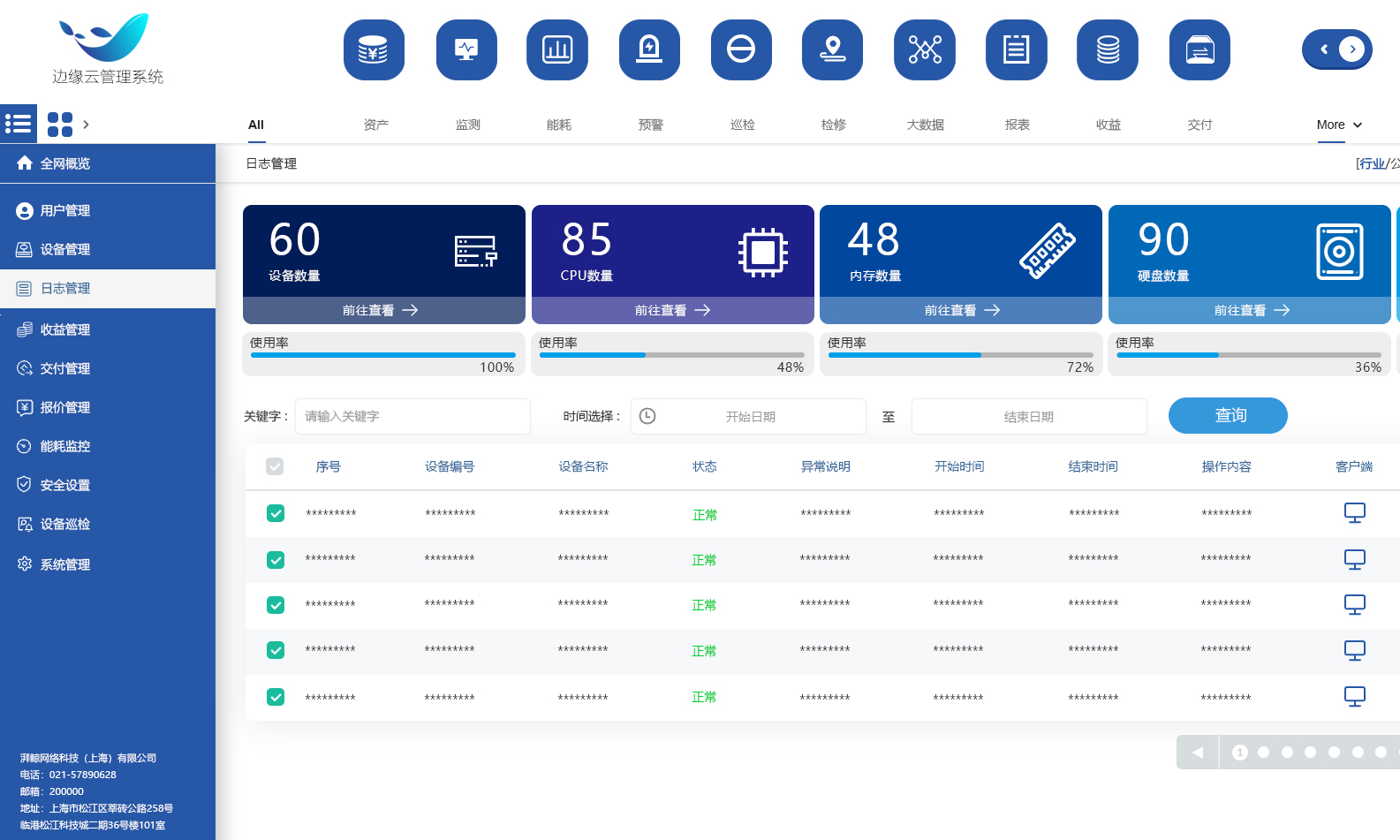
Task: Click the 行业 breadcrumb link
Action: [x=1373, y=163]
